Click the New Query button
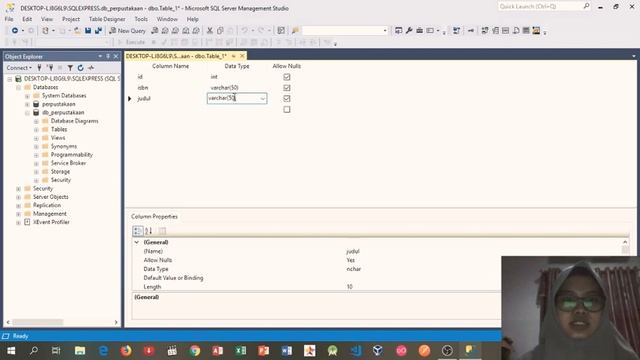Image resolution: width=640 pixels, height=360 pixels. 127,31
